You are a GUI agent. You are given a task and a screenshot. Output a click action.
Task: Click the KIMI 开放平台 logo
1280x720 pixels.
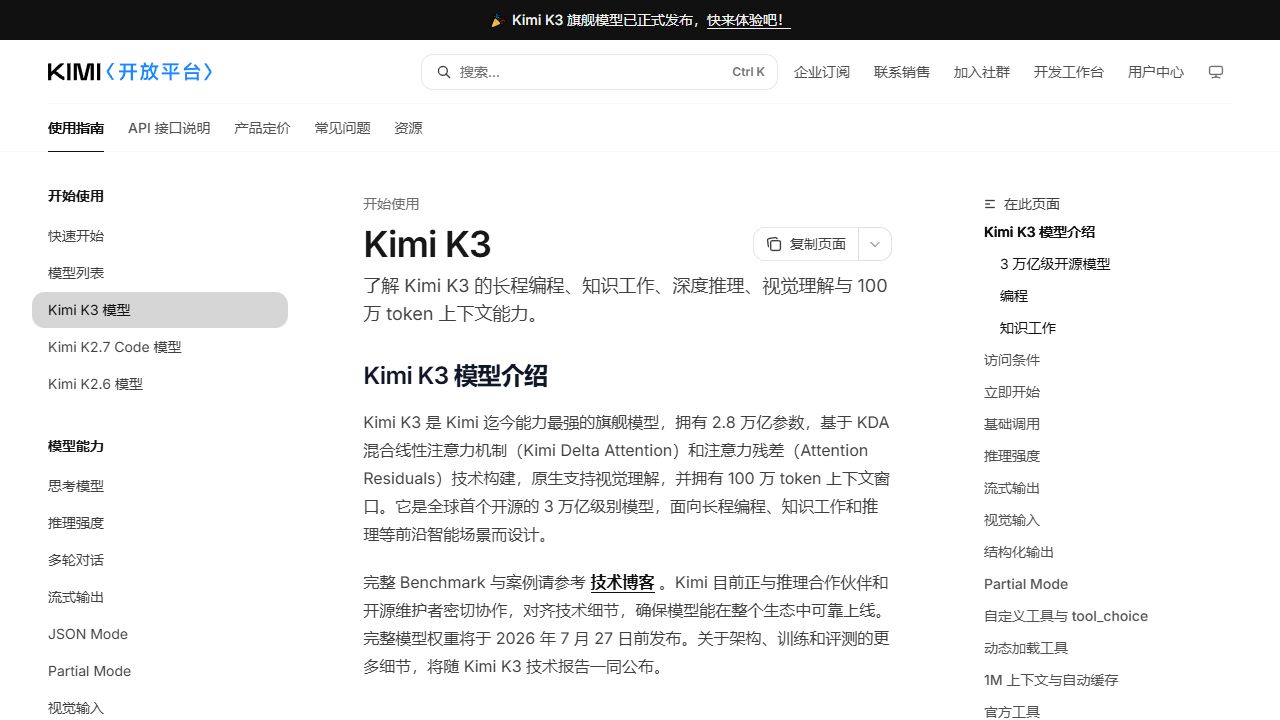(130, 72)
